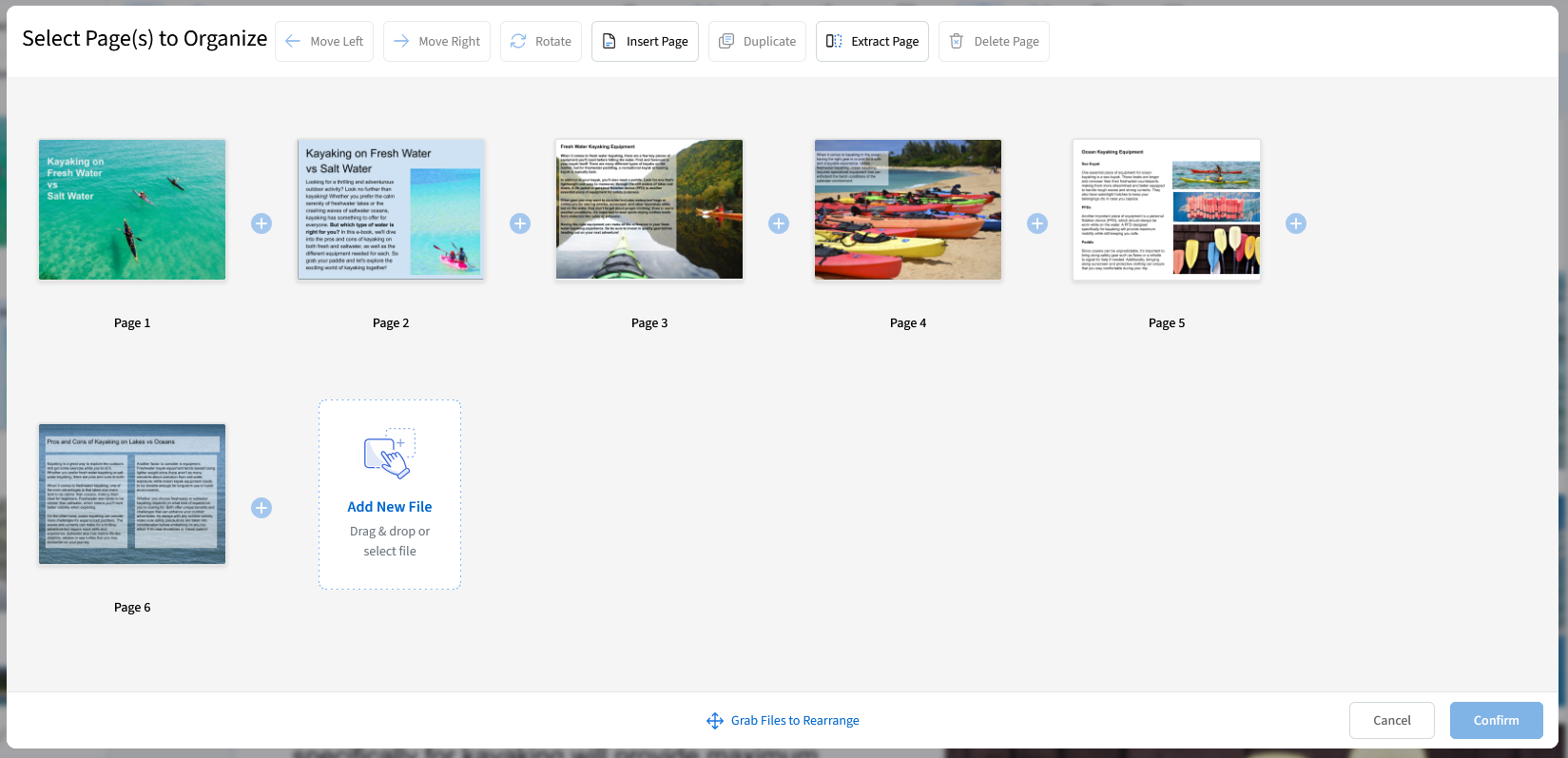Click the Move Left button
Screen dimensions: 1568x758
[x=324, y=42]
